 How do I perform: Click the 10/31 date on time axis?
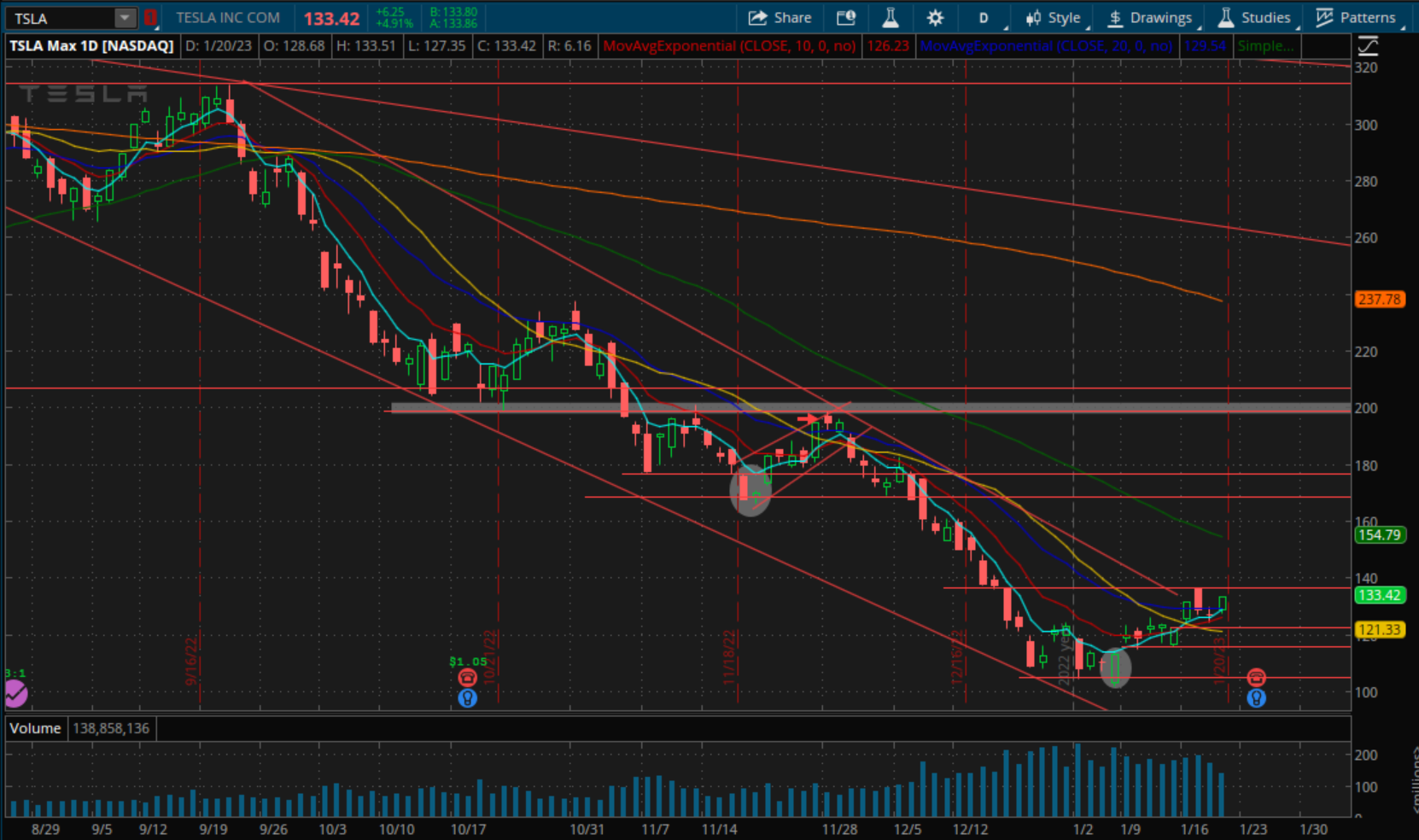tap(587, 829)
